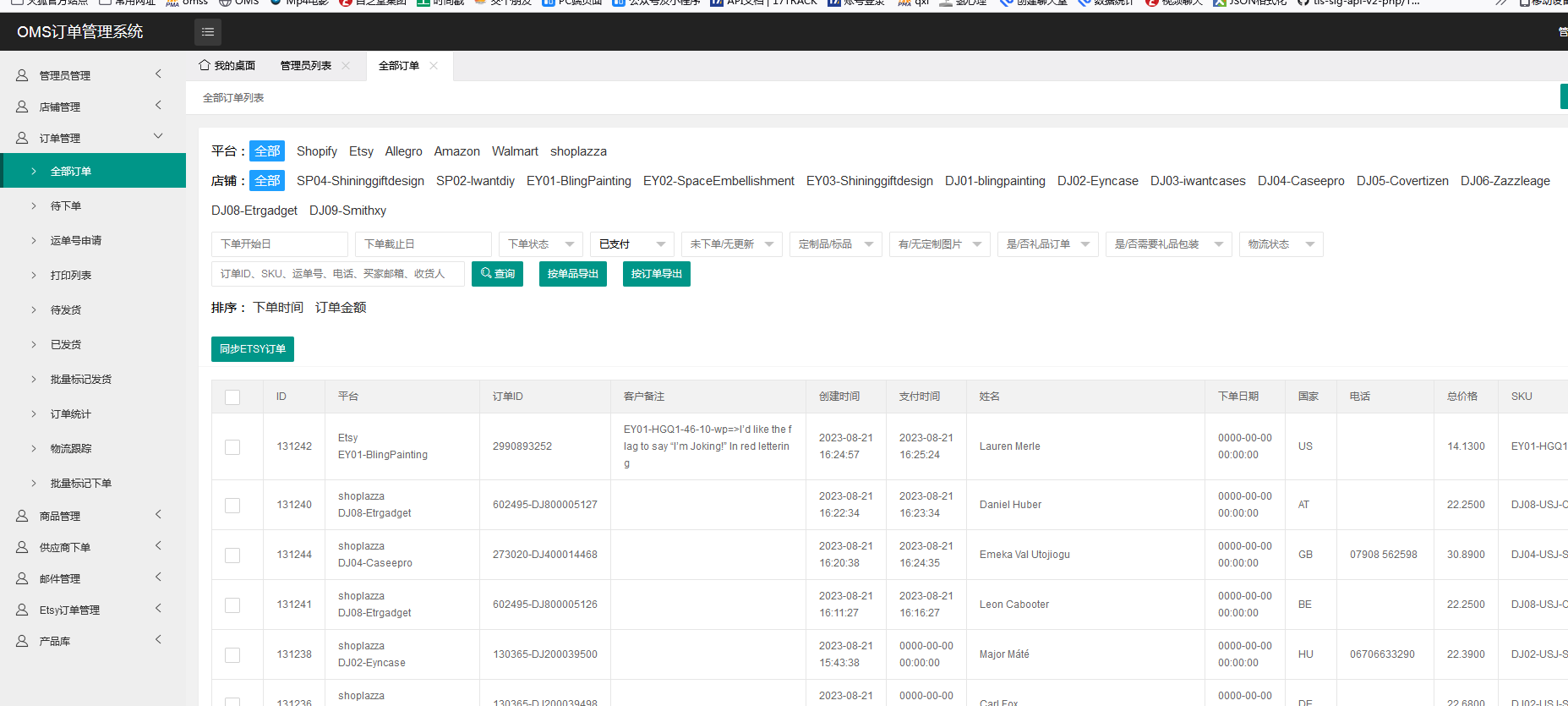Collapse the 订单管理 menu arrow
The width and height of the screenshot is (1568, 706).
(x=158, y=136)
